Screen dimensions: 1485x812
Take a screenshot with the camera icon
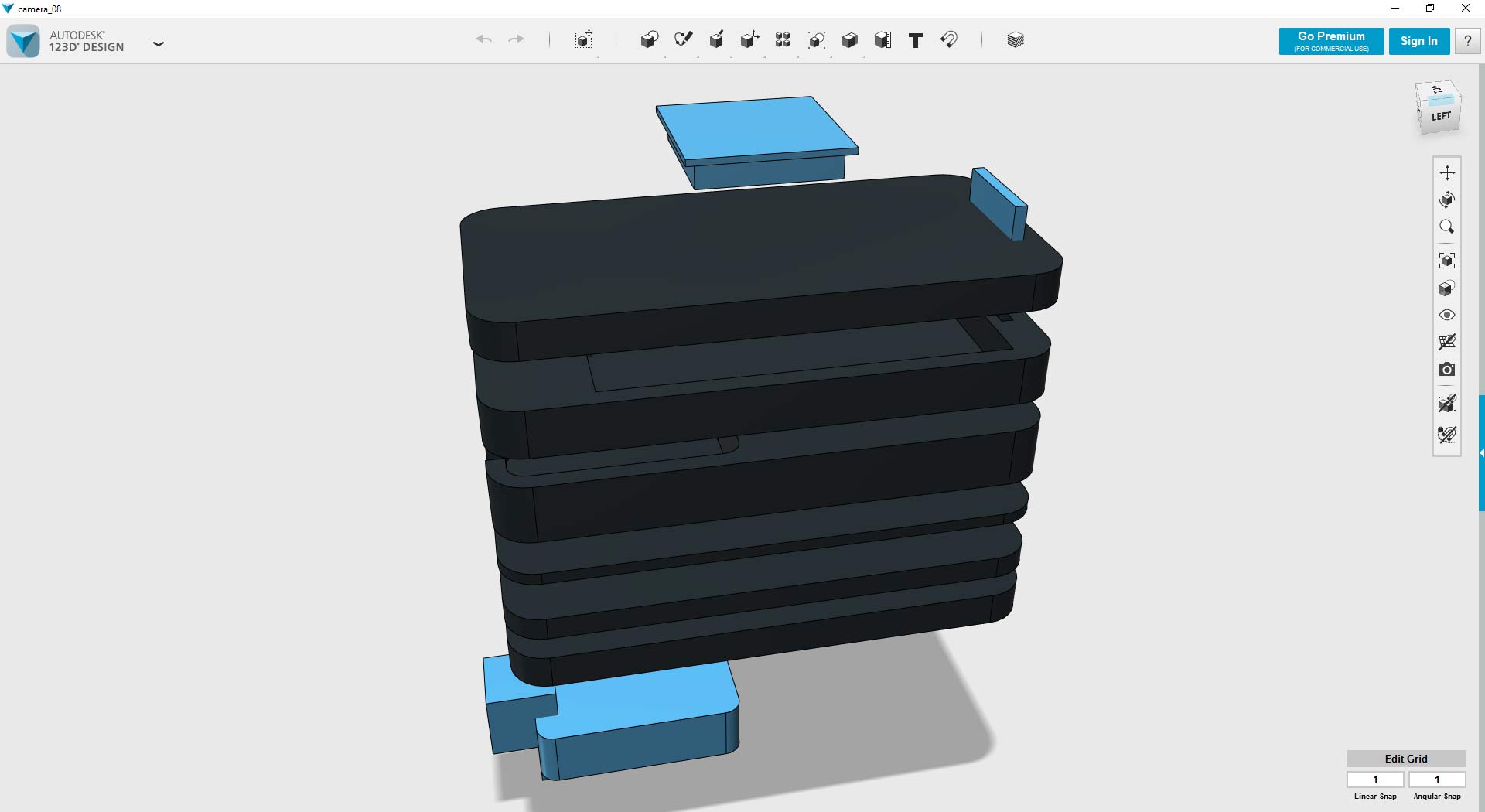(x=1447, y=370)
